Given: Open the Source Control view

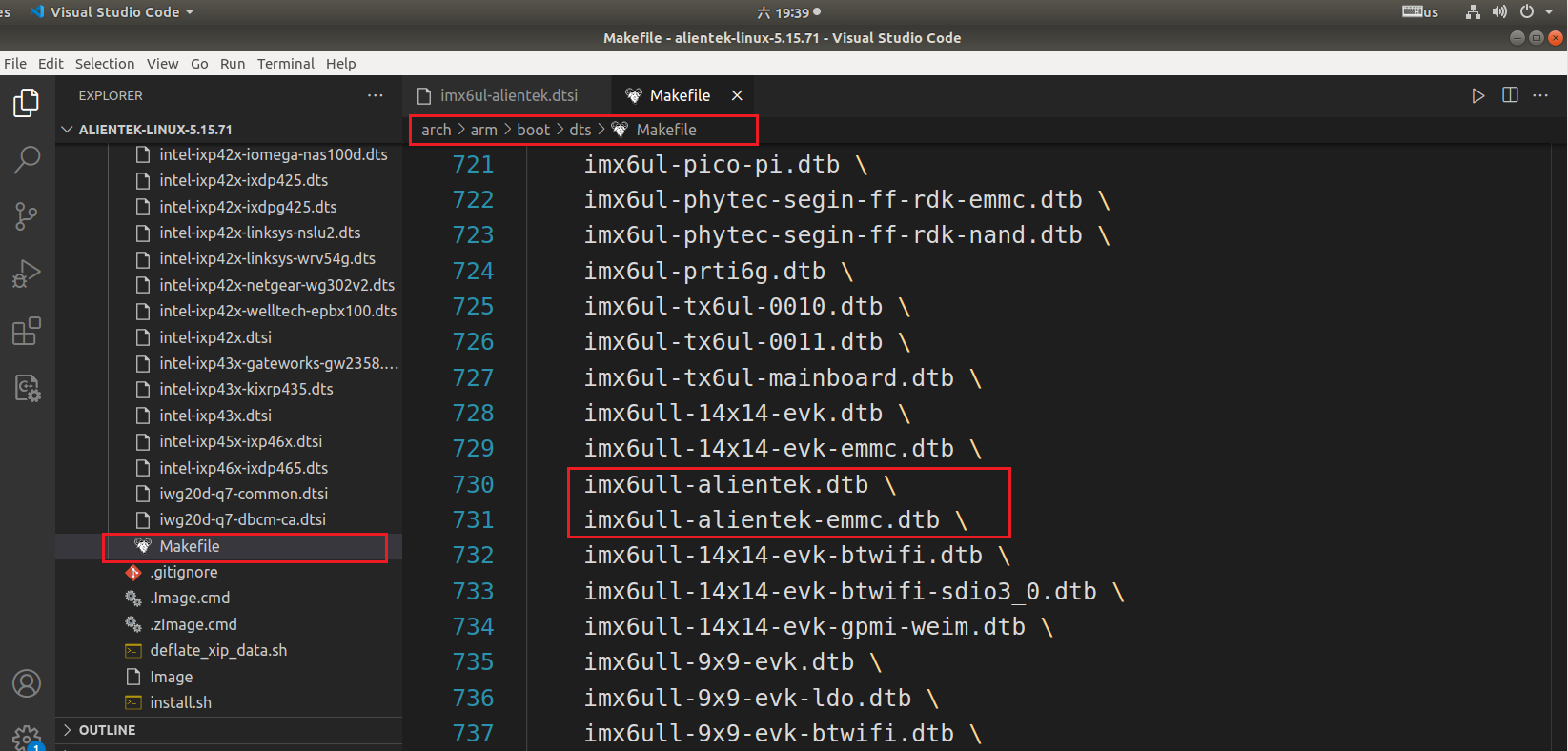Looking at the screenshot, I should pyautogui.click(x=27, y=216).
